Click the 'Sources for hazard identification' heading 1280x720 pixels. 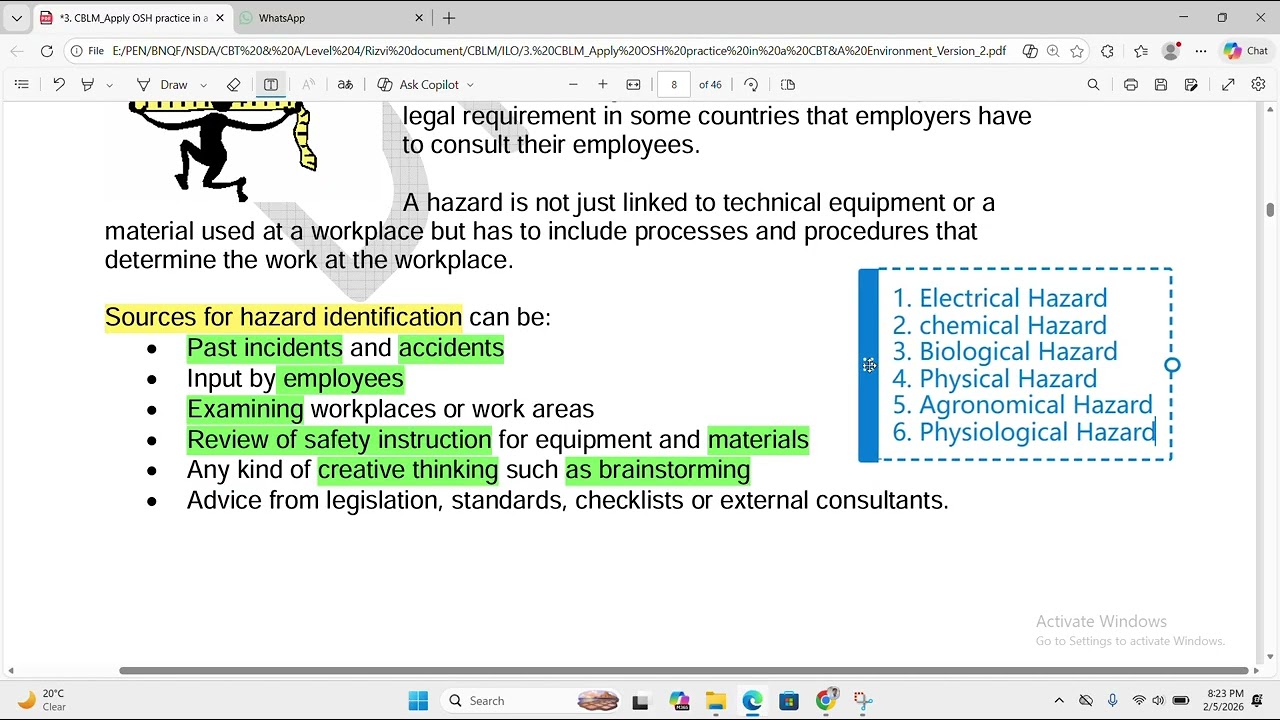283,318
